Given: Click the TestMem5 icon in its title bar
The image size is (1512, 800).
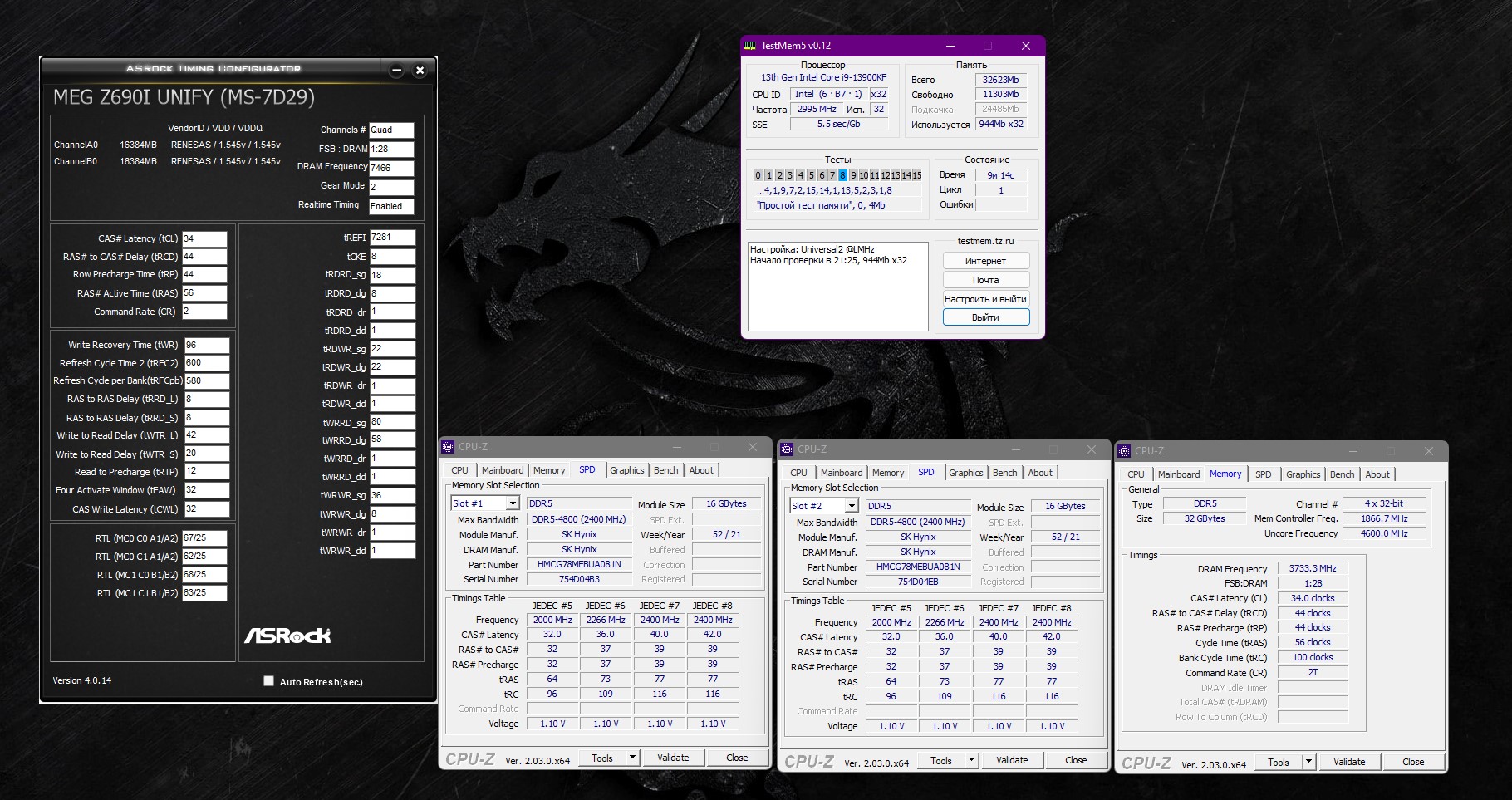Looking at the screenshot, I should (750, 46).
